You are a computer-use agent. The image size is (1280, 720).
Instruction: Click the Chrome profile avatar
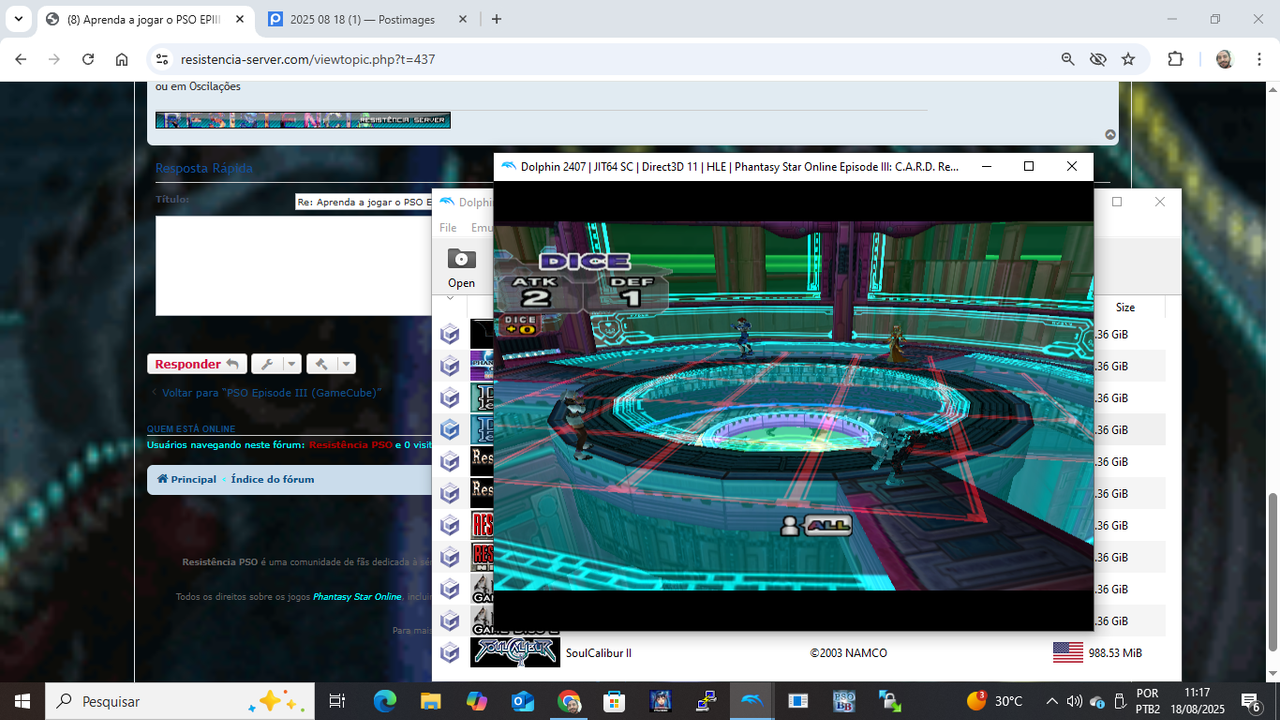pyautogui.click(x=1224, y=59)
